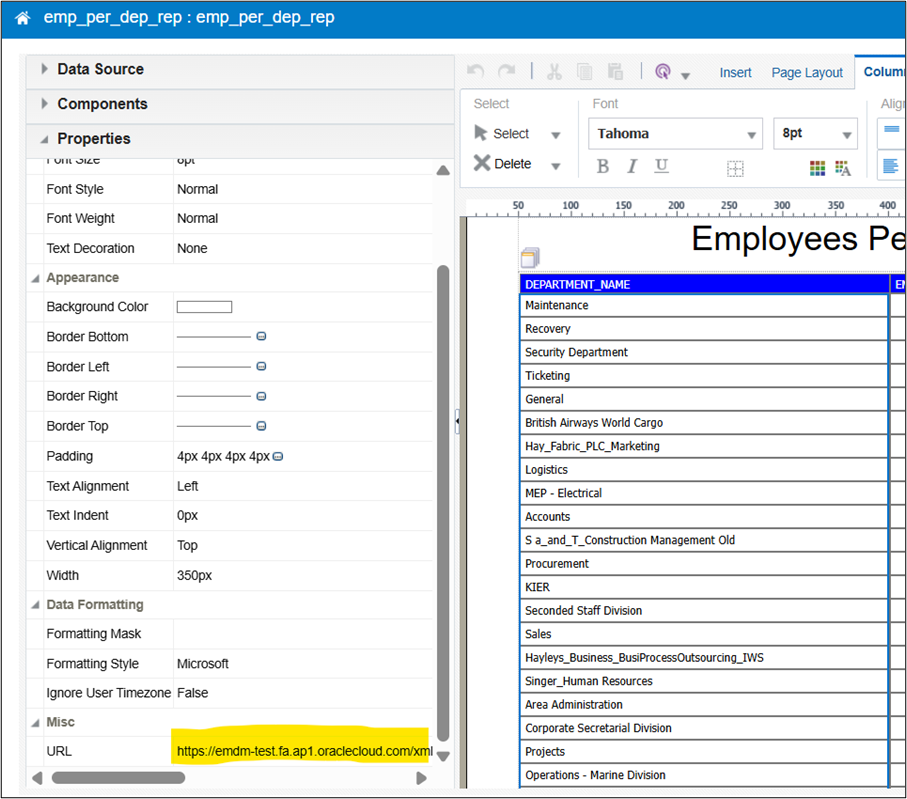Screen dimensions: 907x799
Task: Switch to the Insert tab
Action: 736,73
